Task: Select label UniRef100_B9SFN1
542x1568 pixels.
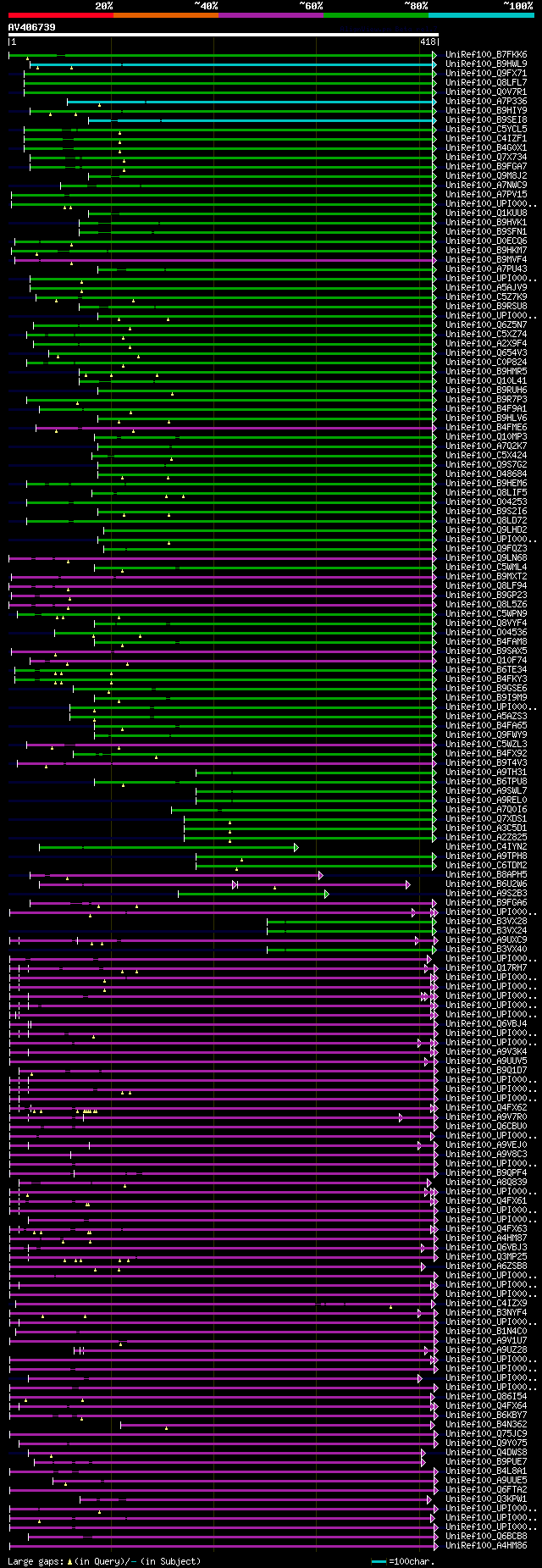Action: click(x=486, y=231)
